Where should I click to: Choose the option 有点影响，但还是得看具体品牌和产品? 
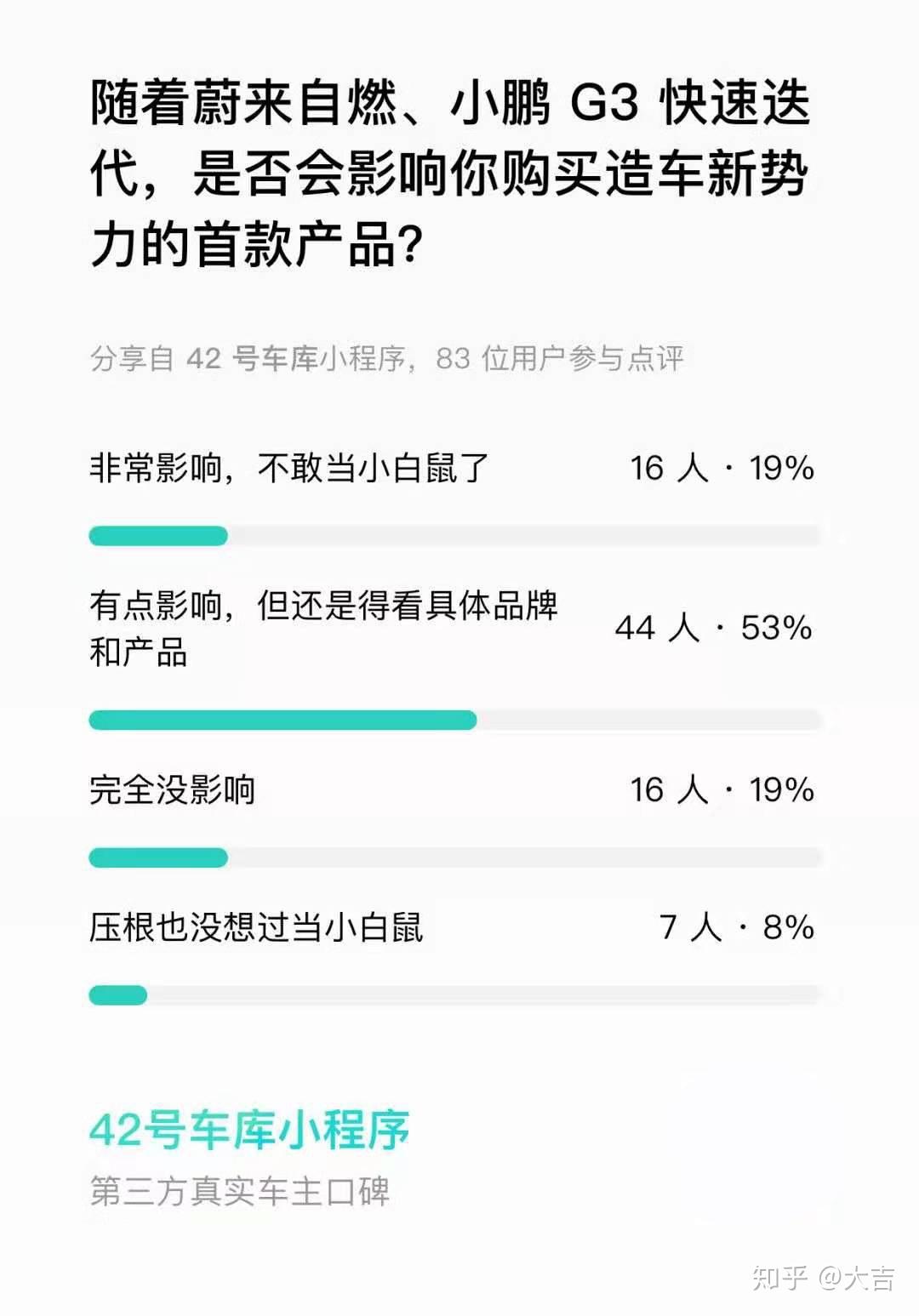[324, 629]
